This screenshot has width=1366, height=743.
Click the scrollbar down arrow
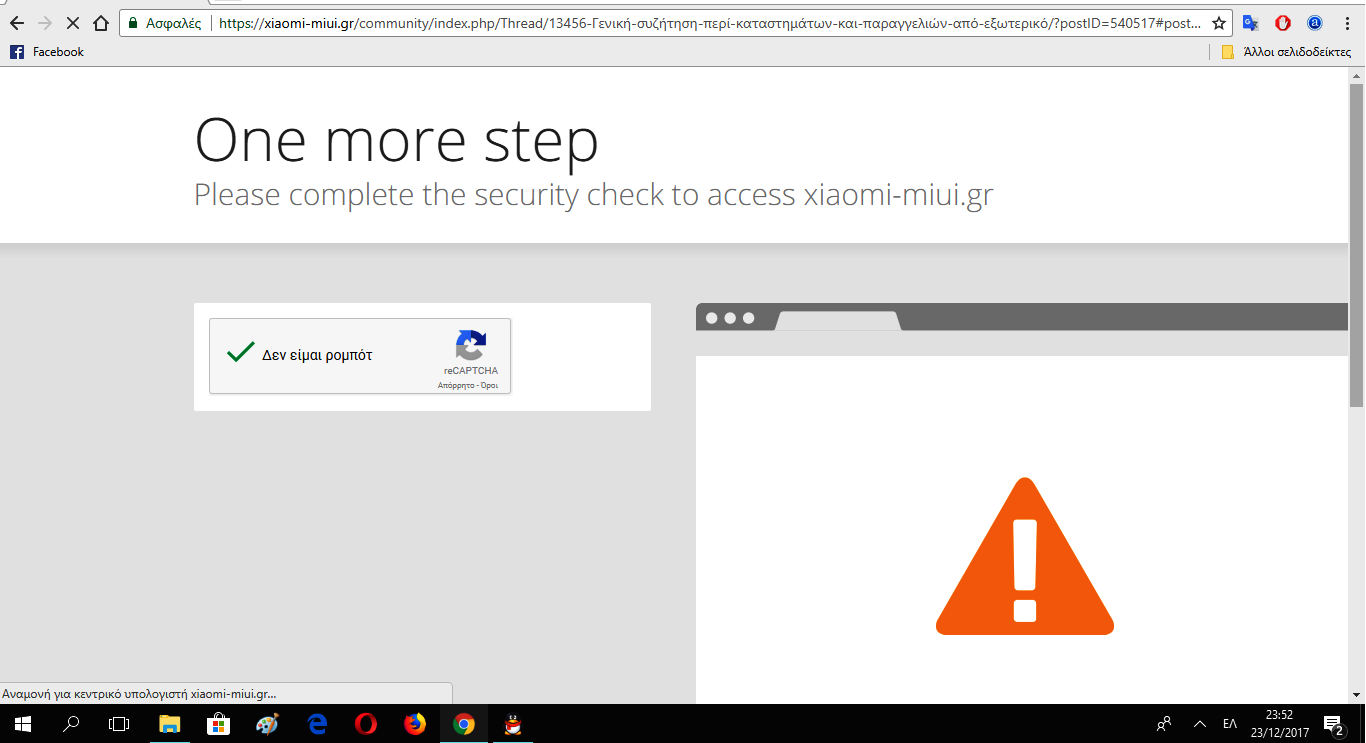tap(1356, 695)
